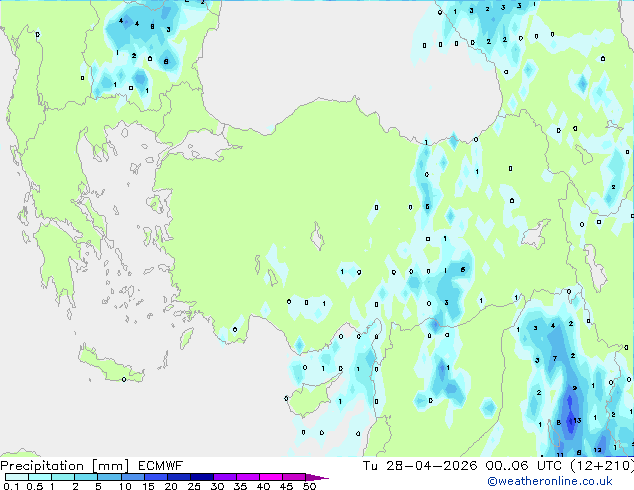634x490 pixels.
Task: Pick the 15 to 20 mm legend color
Action: pos(156,477)
